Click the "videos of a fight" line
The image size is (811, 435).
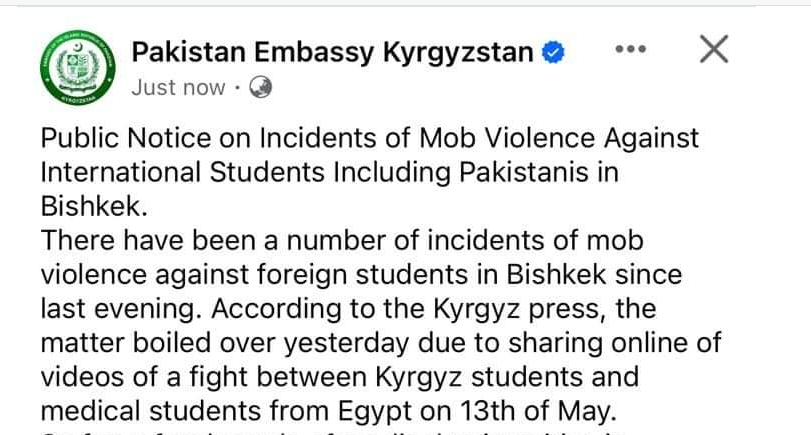point(340,377)
